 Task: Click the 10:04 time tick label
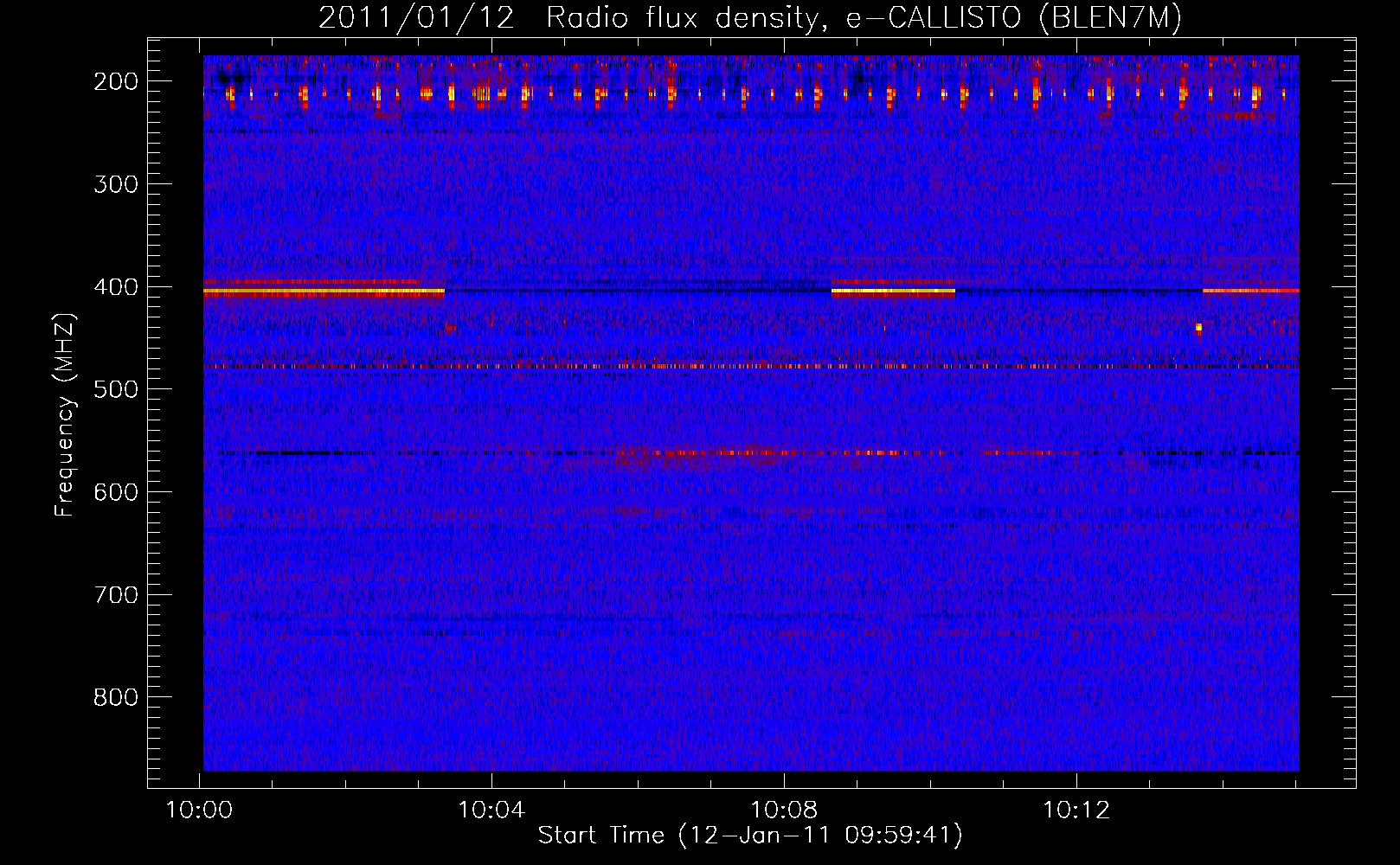pyautogui.click(x=491, y=811)
